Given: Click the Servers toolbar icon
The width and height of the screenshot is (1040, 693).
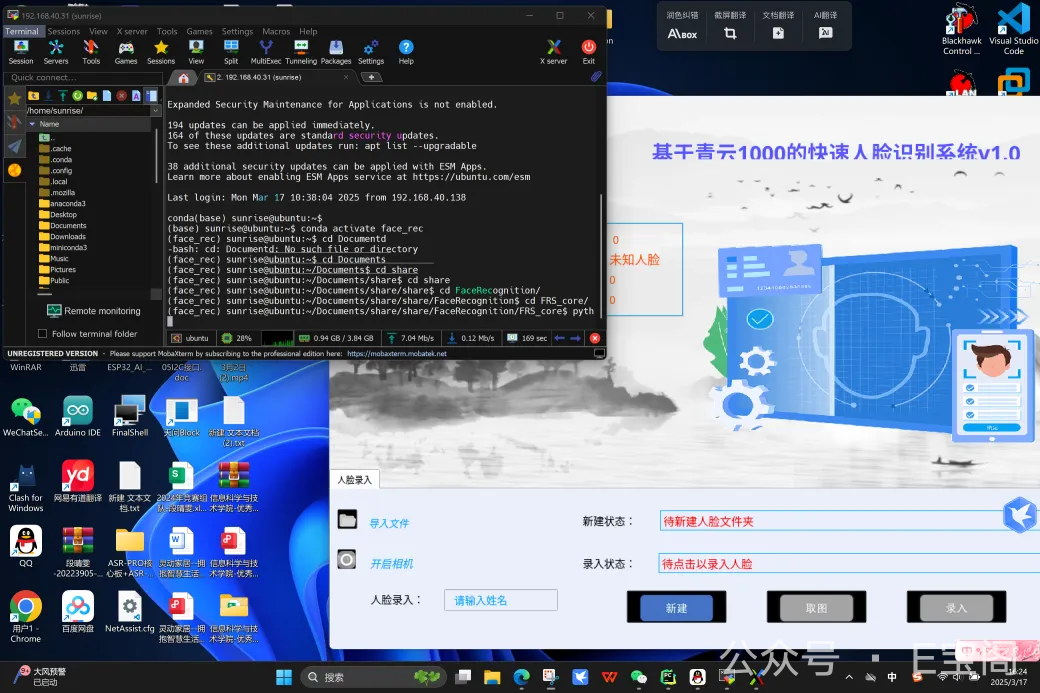Looking at the screenshot, I should tap(56, 50).
